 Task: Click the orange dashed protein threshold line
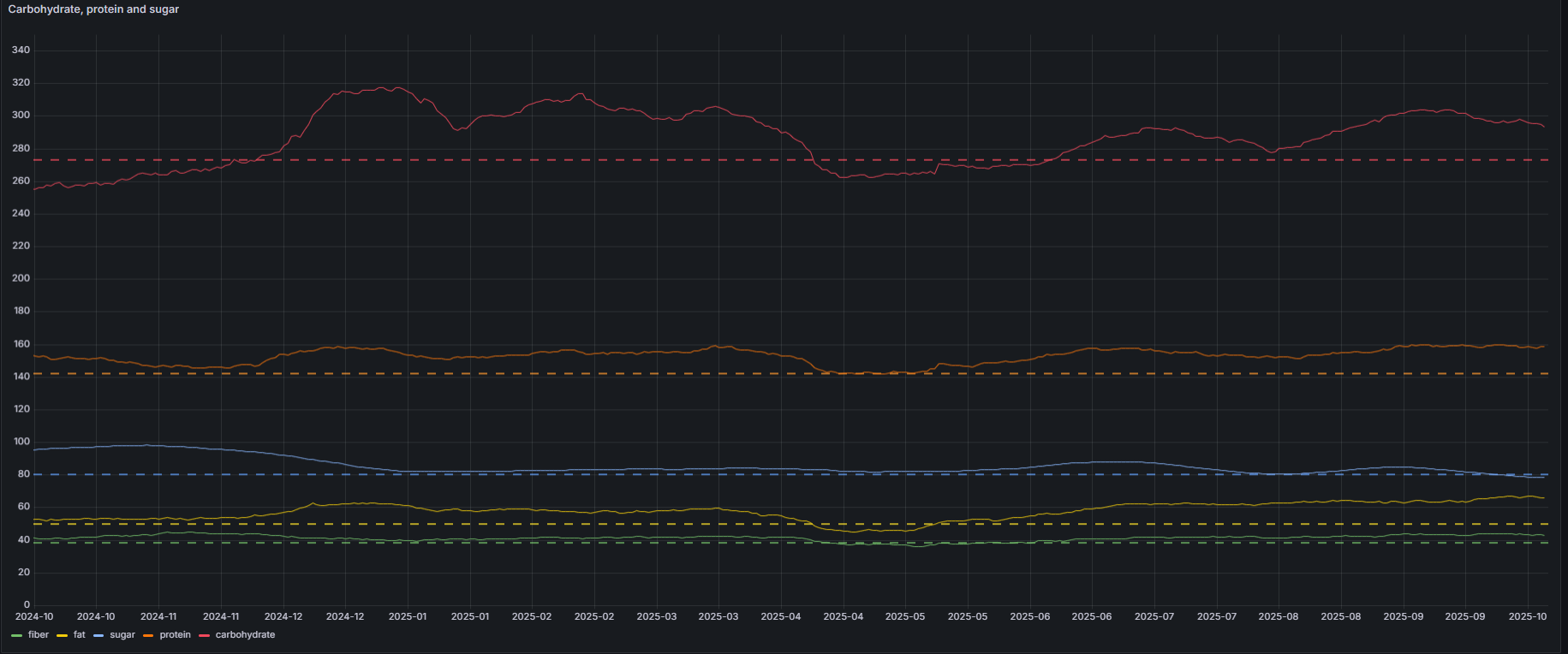pos(514,374)
